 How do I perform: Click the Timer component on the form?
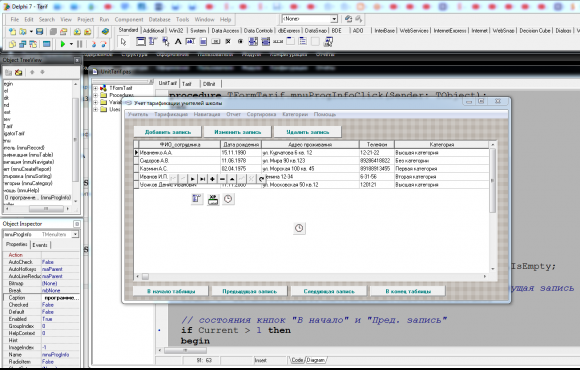[299, 228]
